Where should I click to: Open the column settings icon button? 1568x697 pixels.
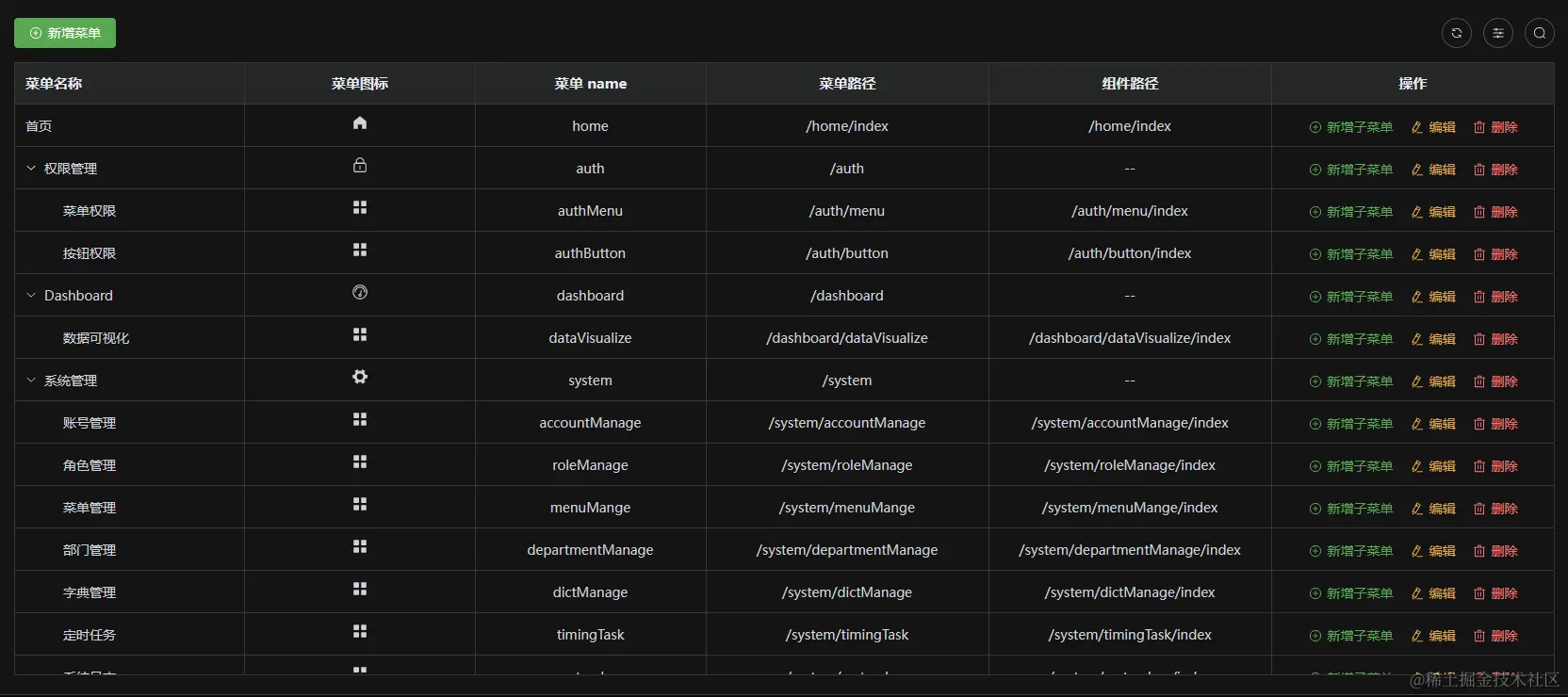click(x=1498, y=33)
